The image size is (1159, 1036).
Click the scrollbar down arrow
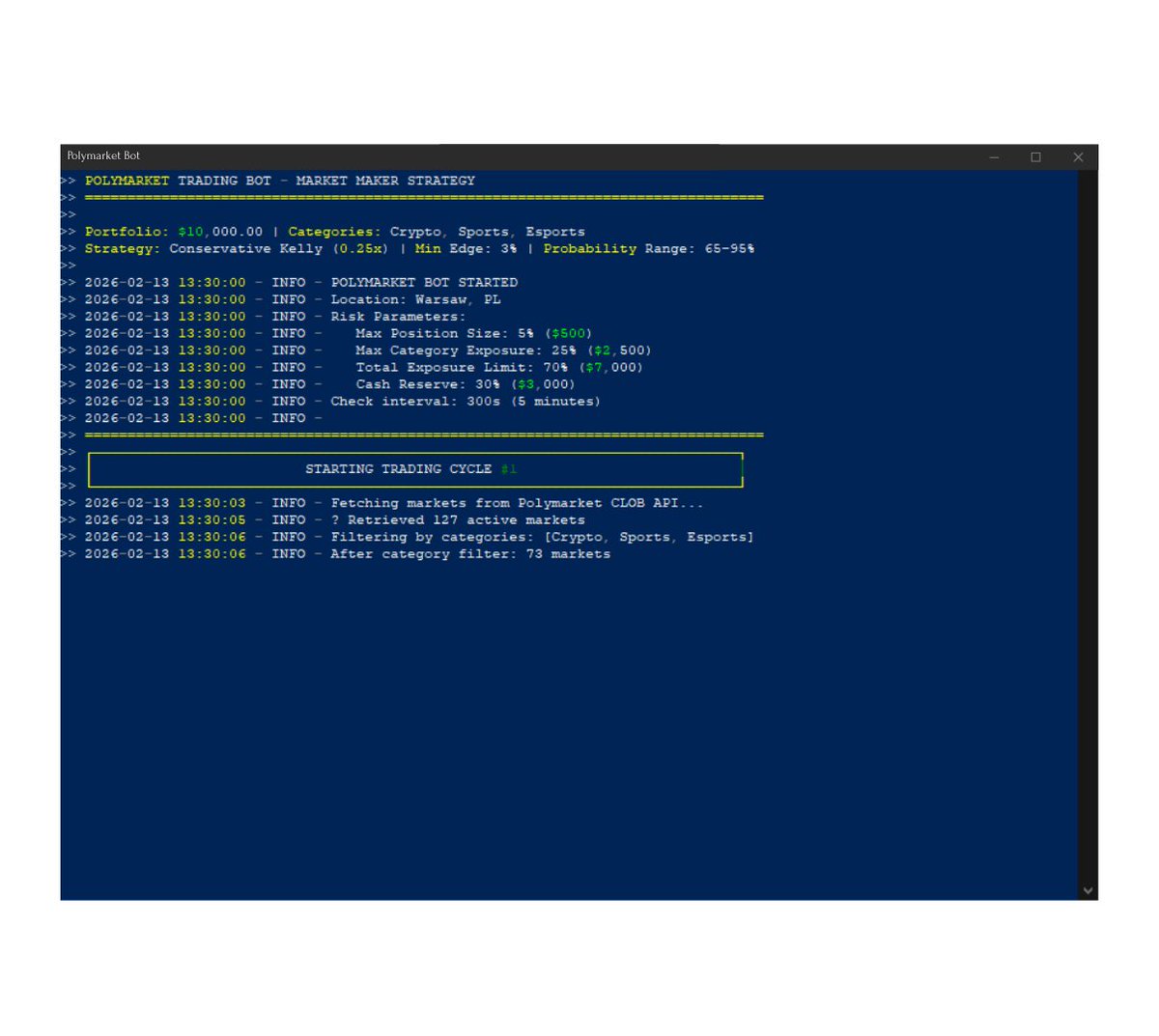1088,890
